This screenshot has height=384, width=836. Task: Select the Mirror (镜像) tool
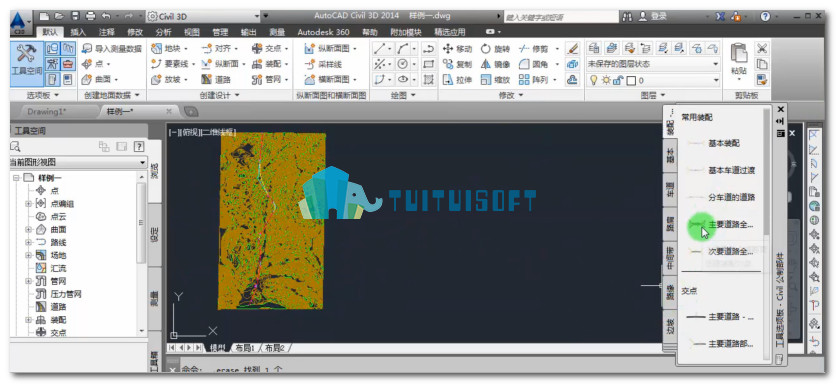pyautogui.click(x=495, y=65)
